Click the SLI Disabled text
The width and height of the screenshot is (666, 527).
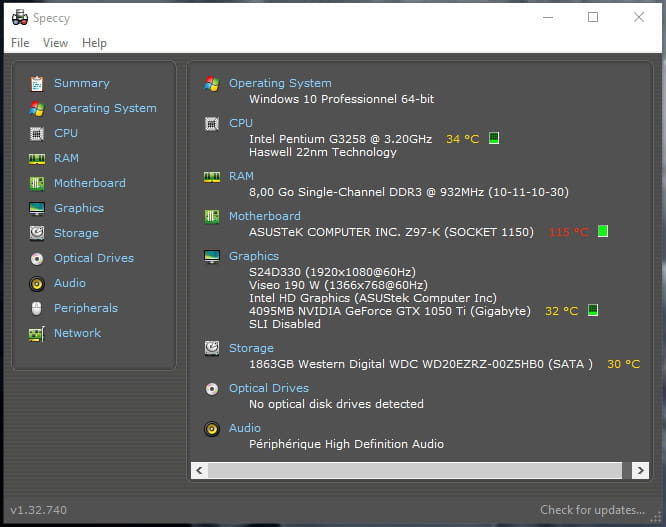pos(285,324)
